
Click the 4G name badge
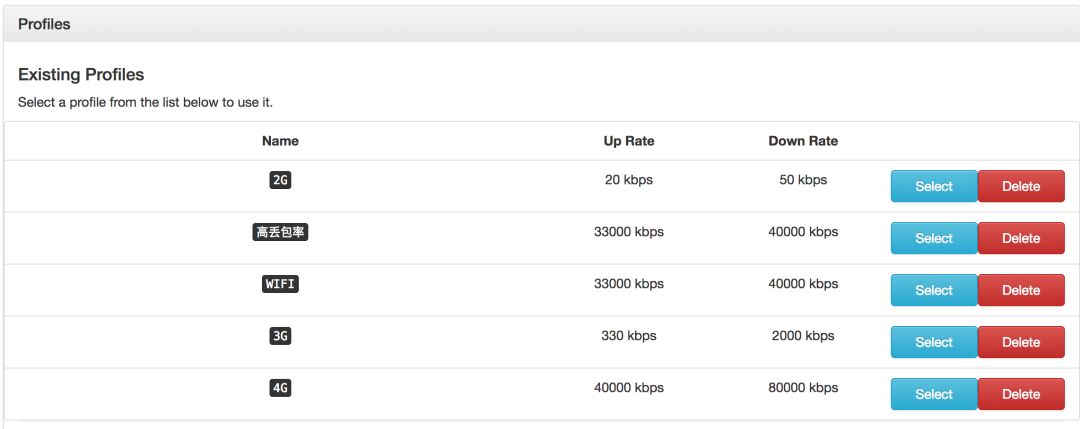point(280,389)
